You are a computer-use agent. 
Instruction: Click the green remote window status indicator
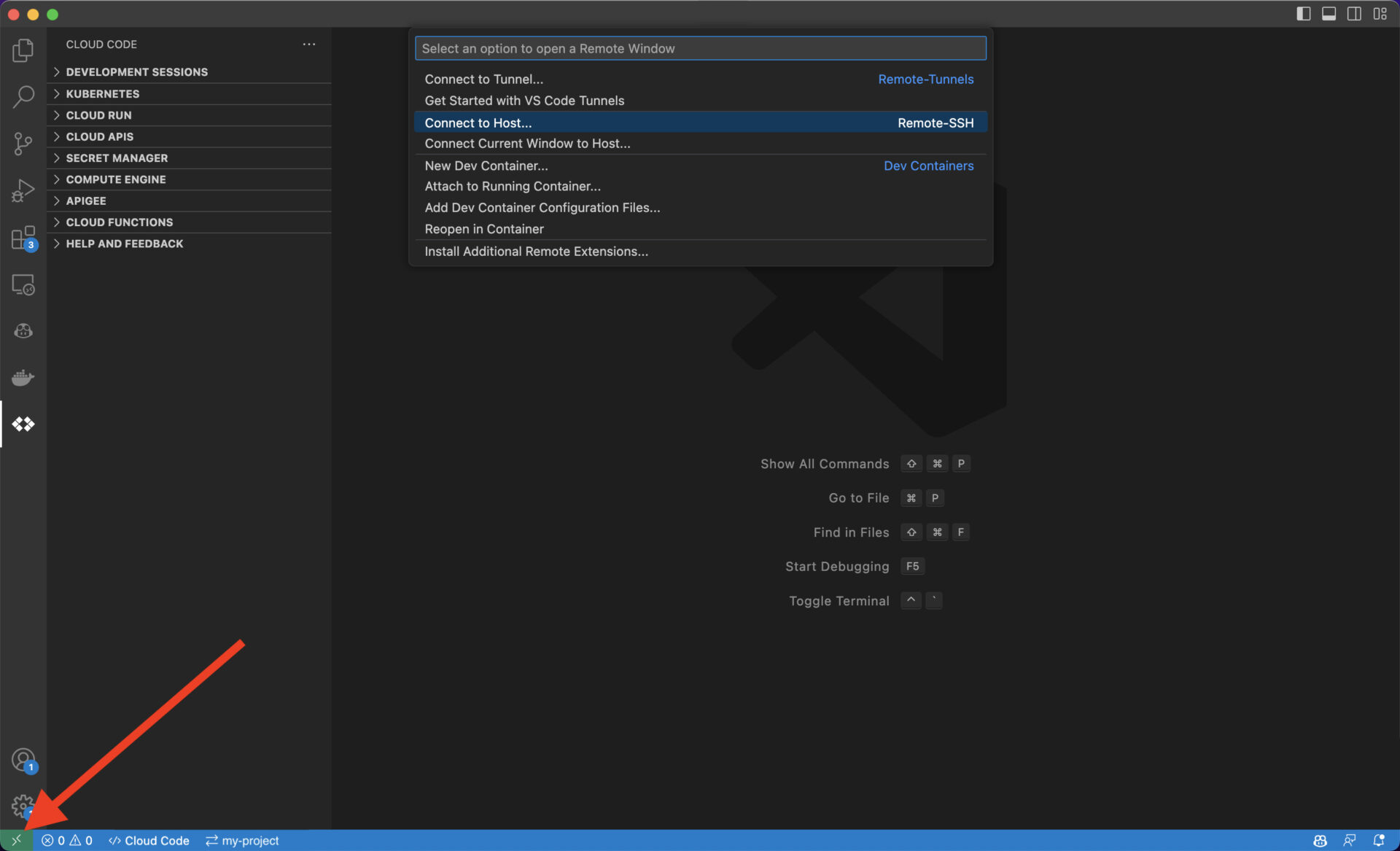tap(16, 840)
